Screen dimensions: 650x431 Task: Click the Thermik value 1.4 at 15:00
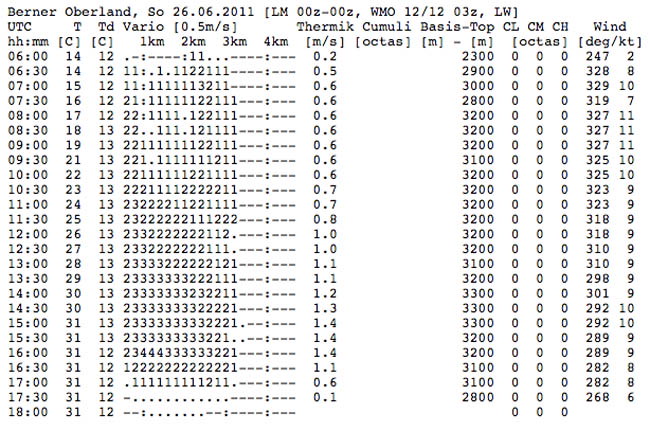pyautogui.click(x=325, y=323)
